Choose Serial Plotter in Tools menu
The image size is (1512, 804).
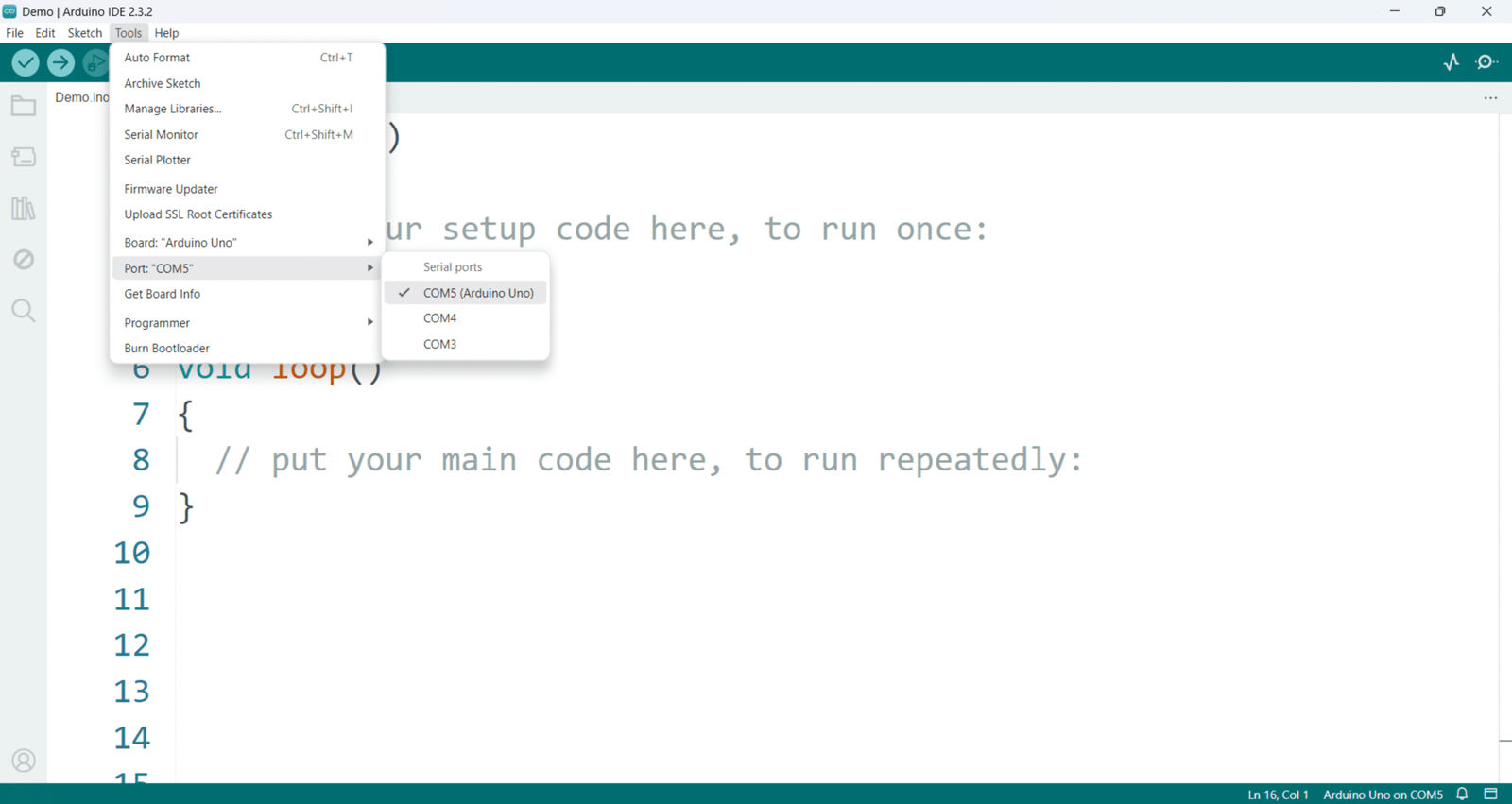[x=247, y=161]
